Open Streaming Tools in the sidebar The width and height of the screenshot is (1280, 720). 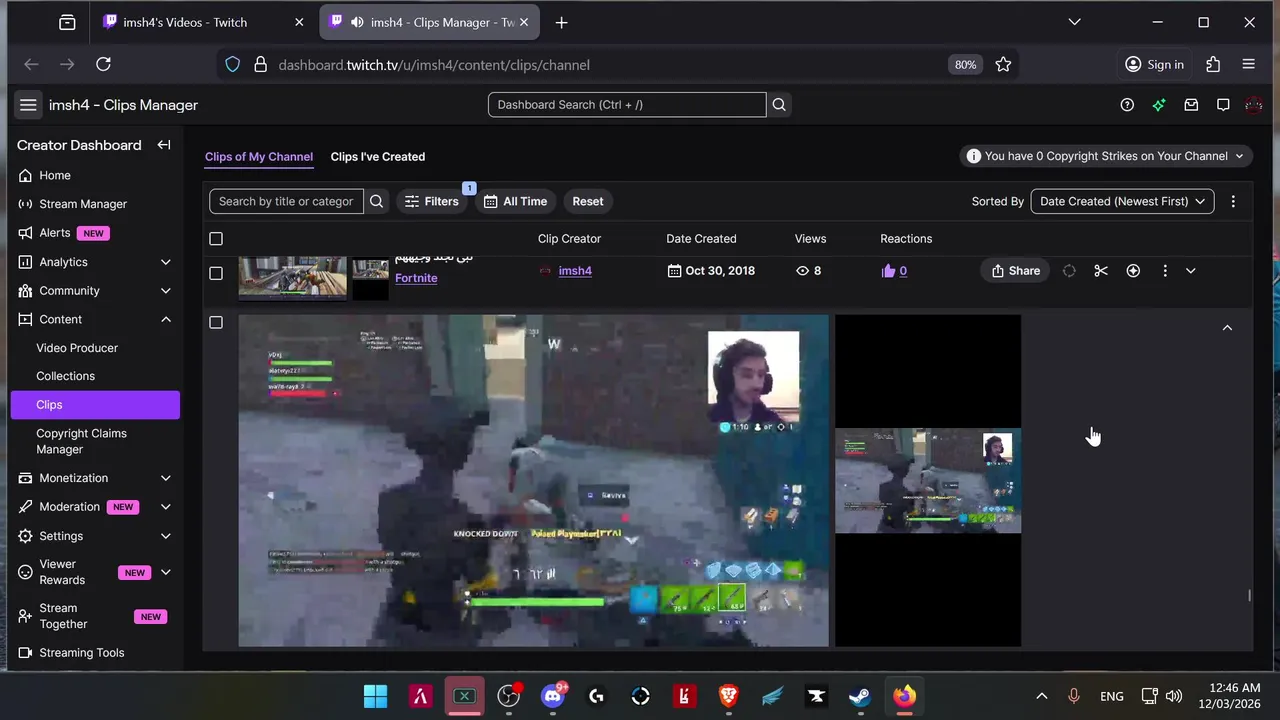click(82, 653)
